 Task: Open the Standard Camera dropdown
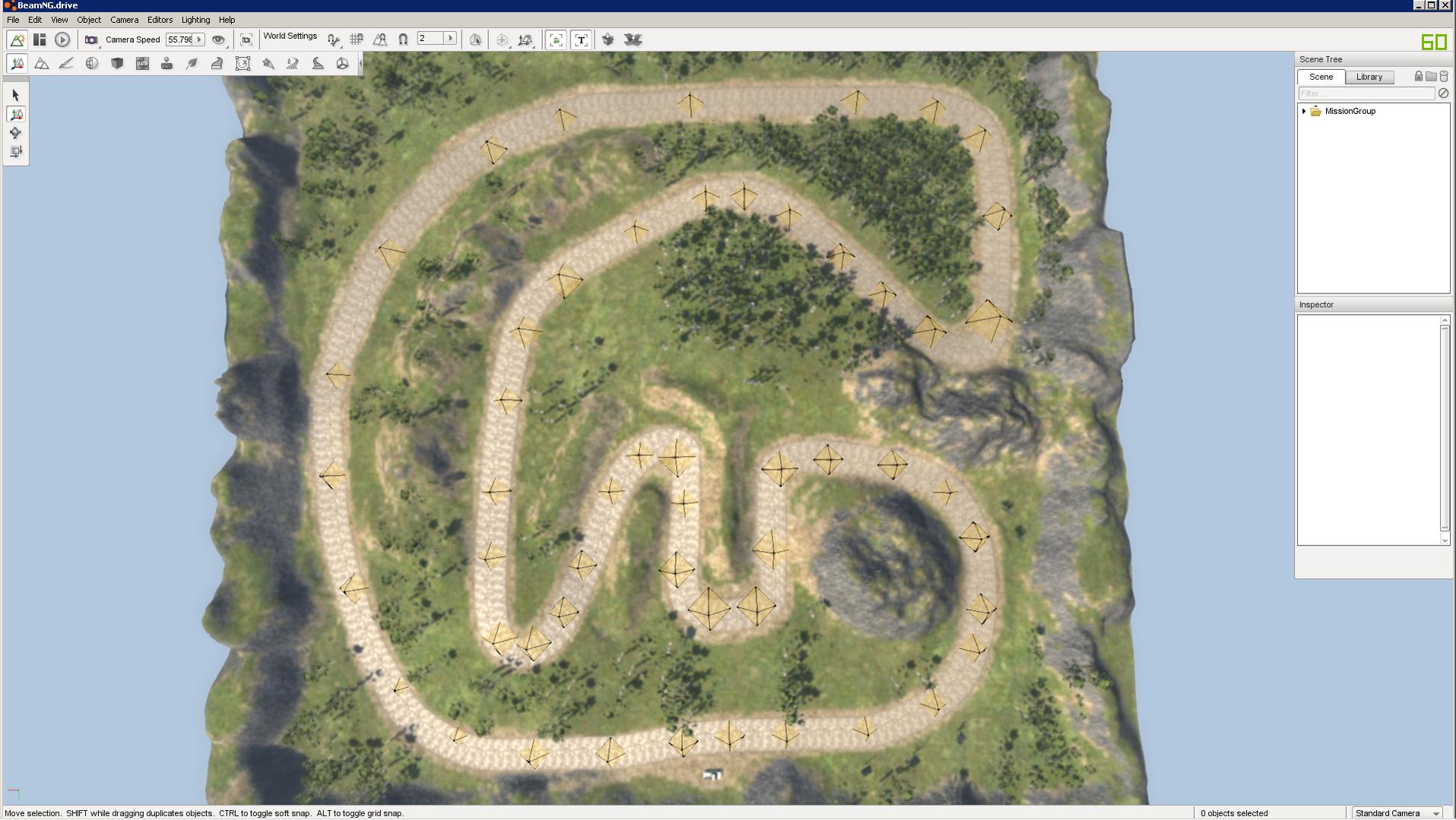tap(1397, 813)
